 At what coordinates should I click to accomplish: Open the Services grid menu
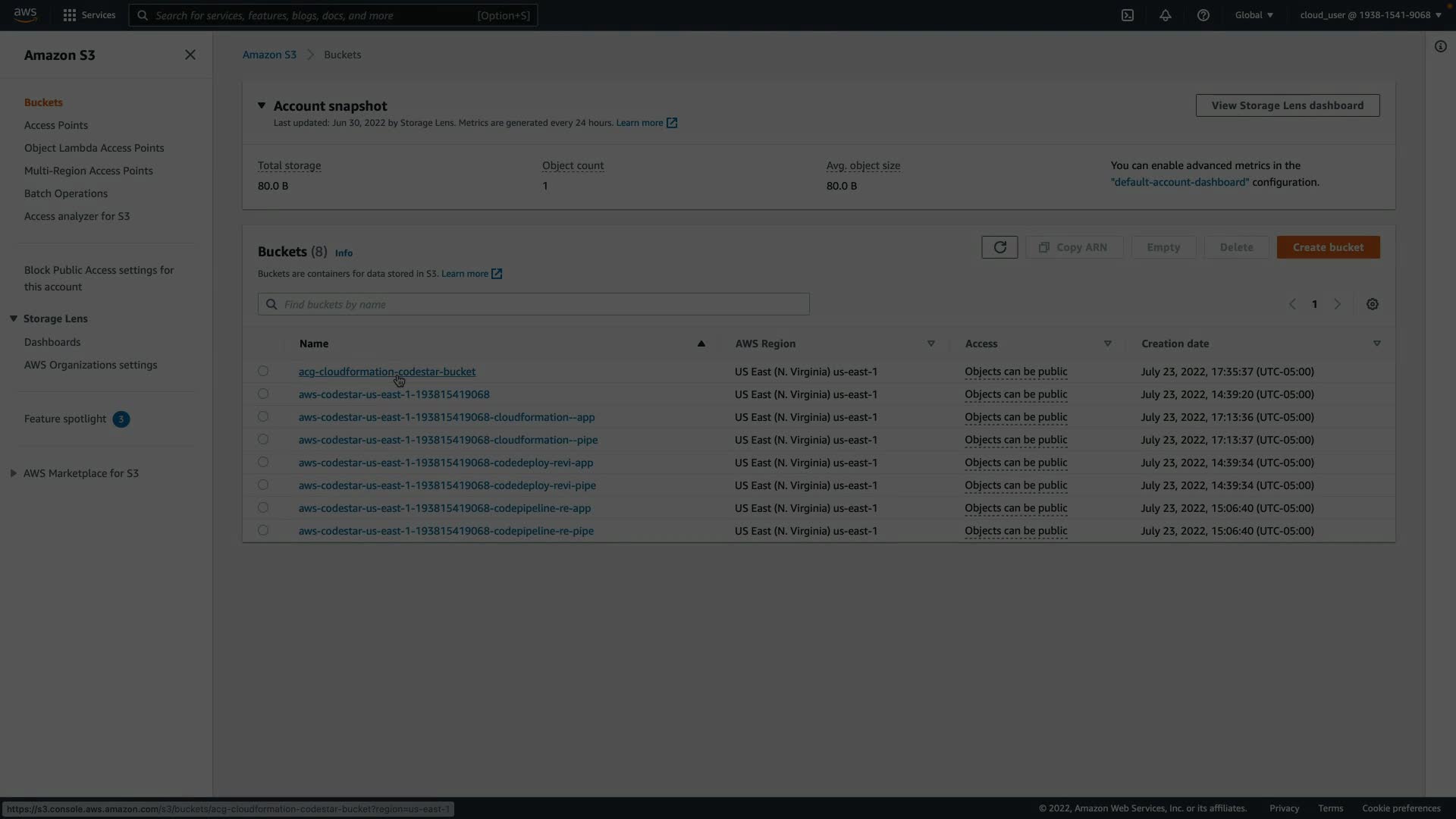[x=70, y=15]
